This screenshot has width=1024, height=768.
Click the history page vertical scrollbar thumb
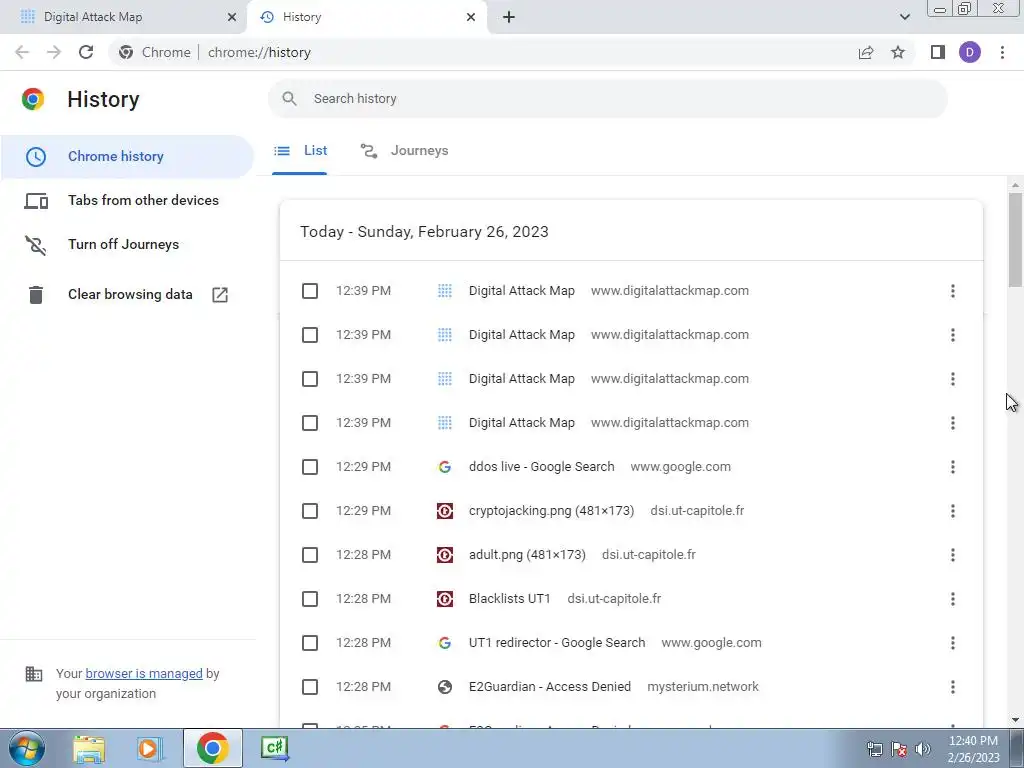tap(1015, 240)
